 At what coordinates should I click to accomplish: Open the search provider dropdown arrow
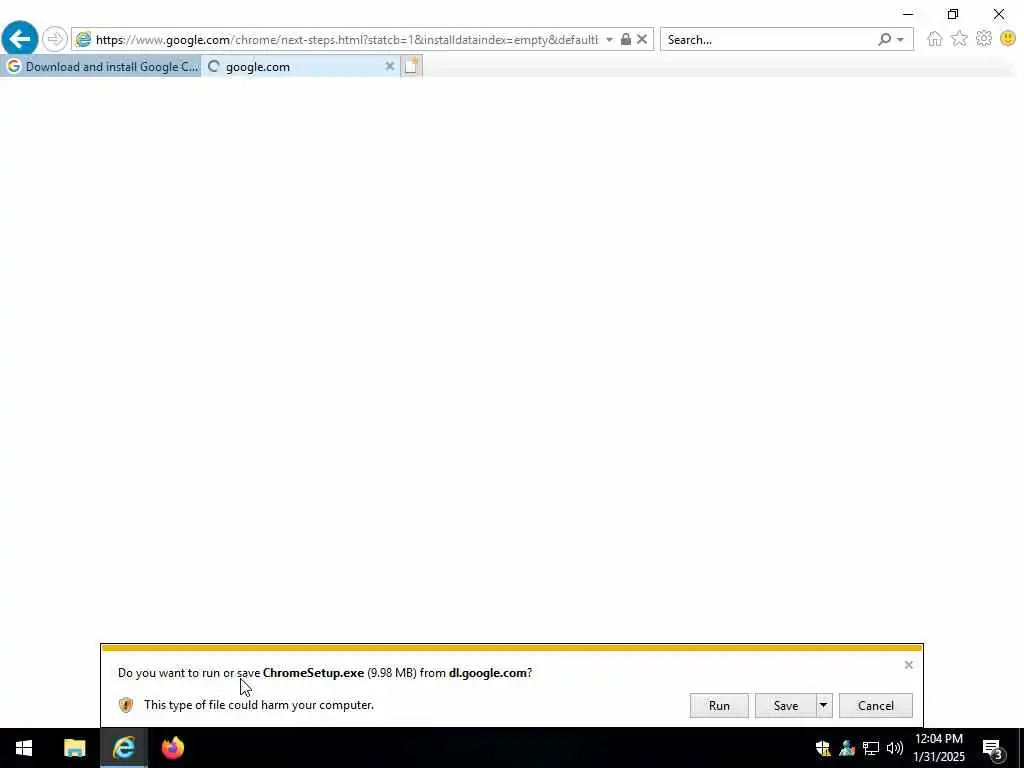click(x=901, y=40)
